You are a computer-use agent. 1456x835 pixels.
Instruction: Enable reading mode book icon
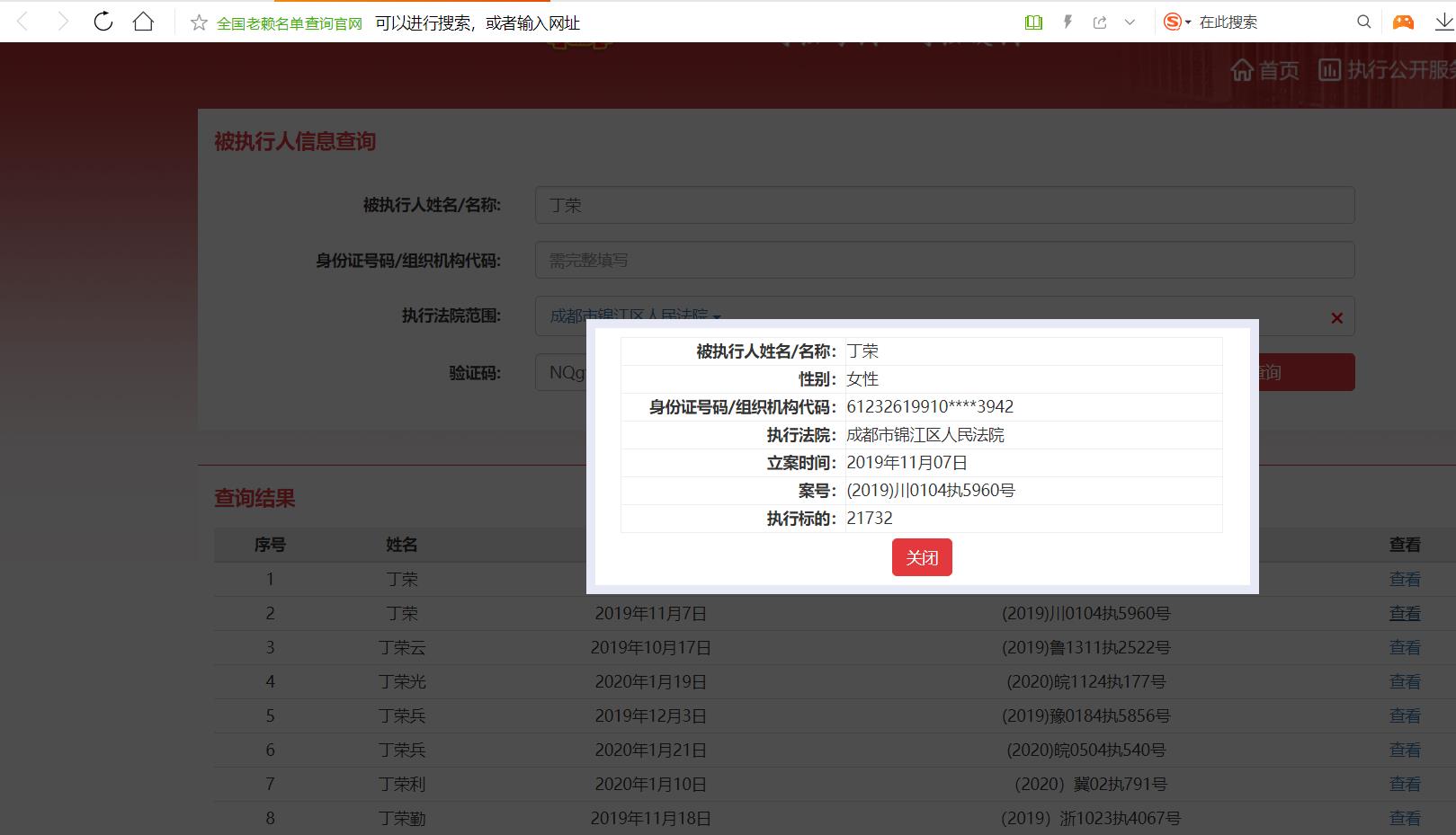click(x=1033, y=22)
